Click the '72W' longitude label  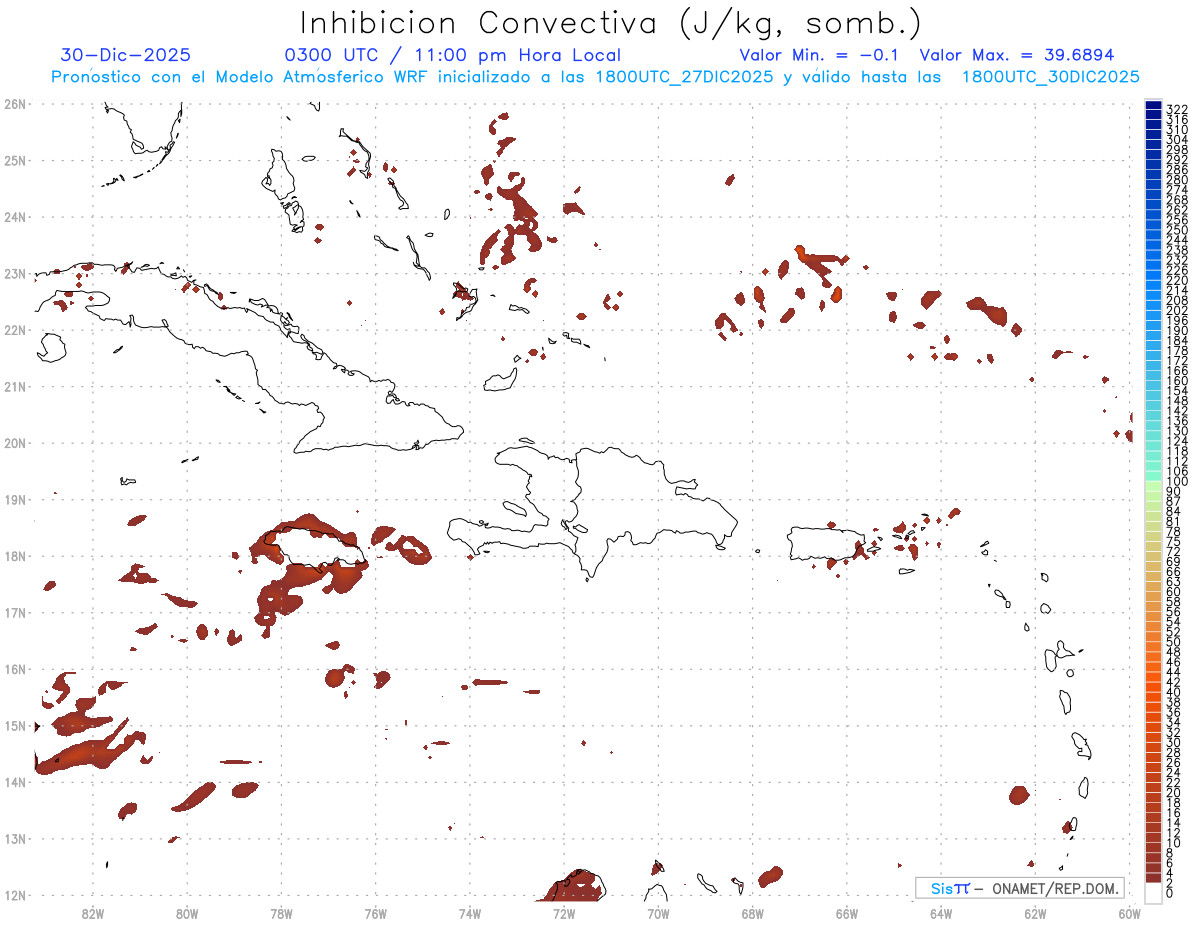point(564,912)
